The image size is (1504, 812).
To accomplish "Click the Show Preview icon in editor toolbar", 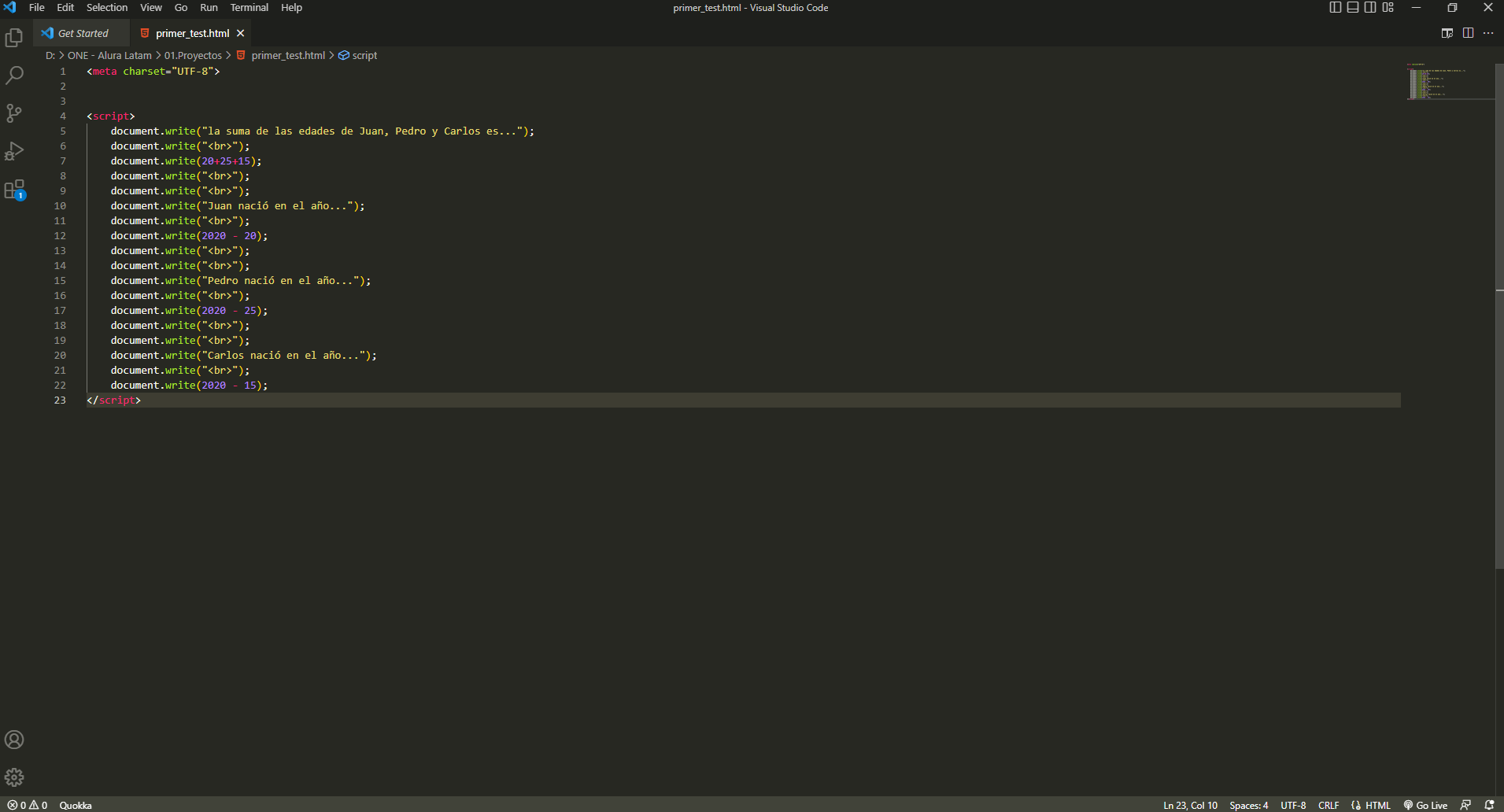I will 1447,33.
